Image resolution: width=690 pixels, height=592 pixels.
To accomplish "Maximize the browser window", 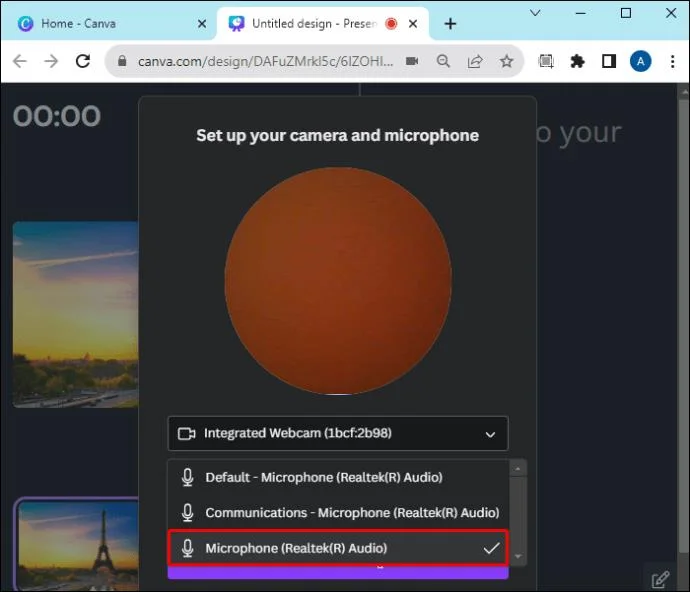I will [x=626, y=13].
